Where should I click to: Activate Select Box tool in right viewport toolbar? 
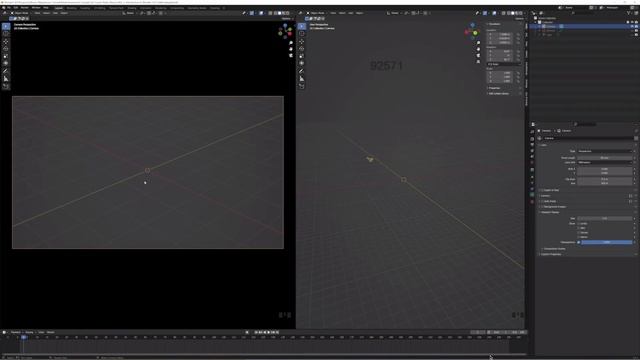point(302,26)
